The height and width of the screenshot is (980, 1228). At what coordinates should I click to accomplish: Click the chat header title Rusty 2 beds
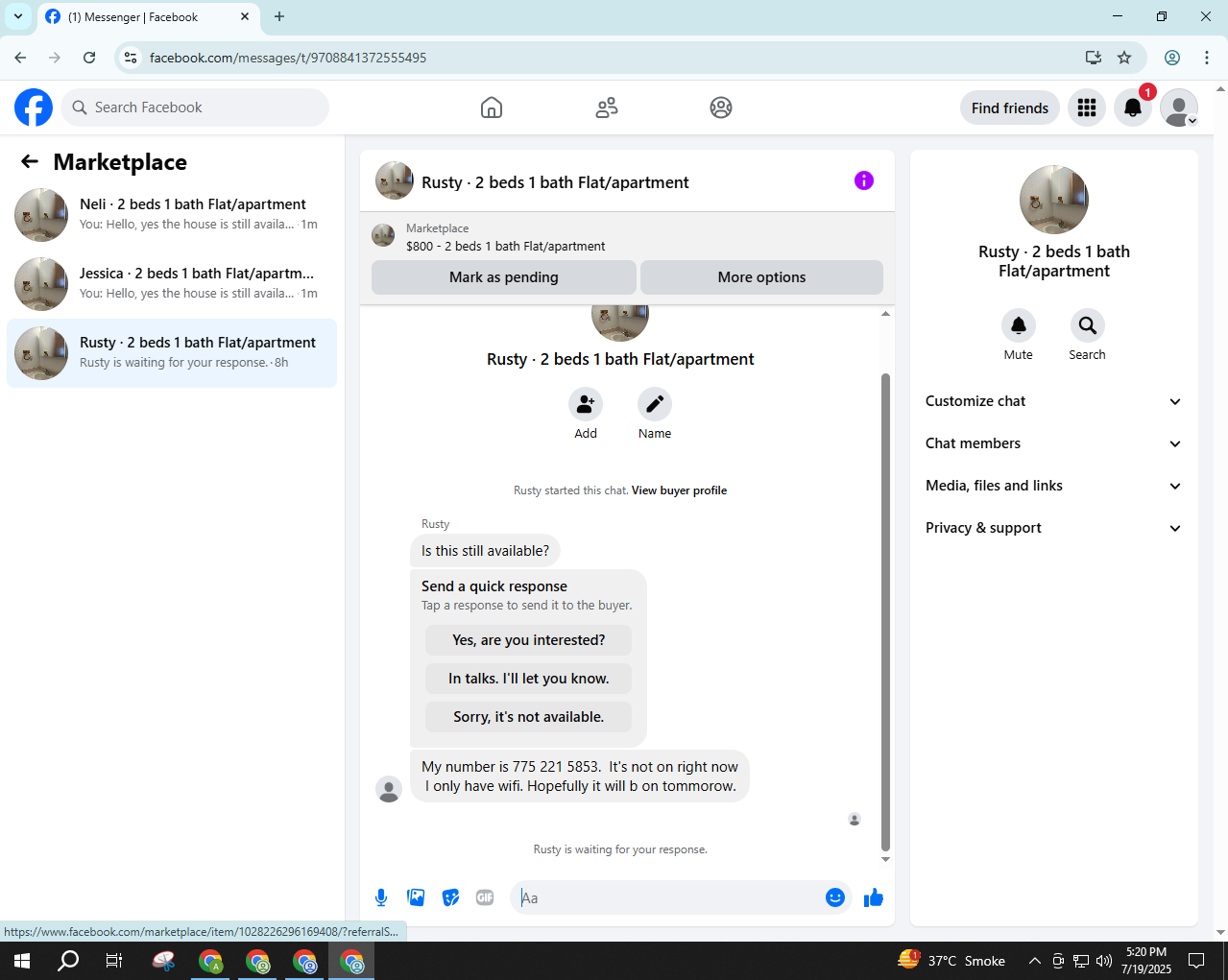[555, 182]
